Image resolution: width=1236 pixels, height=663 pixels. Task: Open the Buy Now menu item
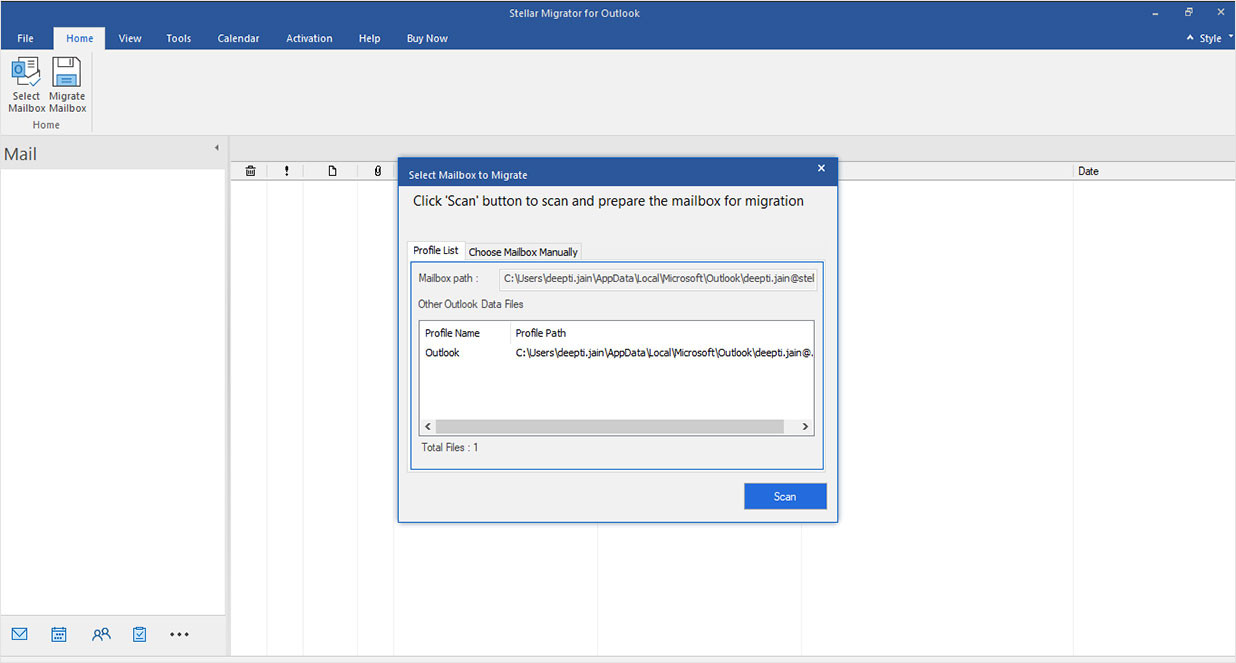[x=427, y=38]
